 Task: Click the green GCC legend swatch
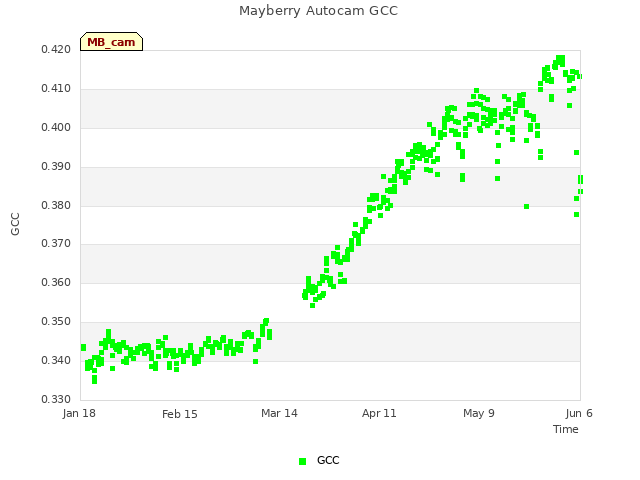coord(302,461)
